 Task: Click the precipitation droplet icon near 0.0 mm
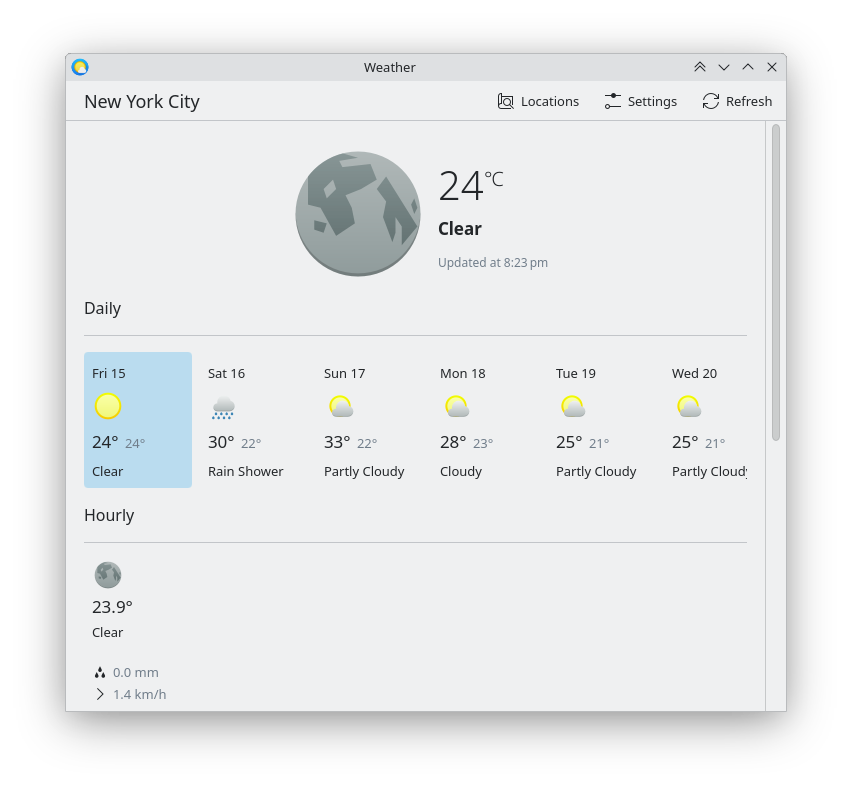100,672
